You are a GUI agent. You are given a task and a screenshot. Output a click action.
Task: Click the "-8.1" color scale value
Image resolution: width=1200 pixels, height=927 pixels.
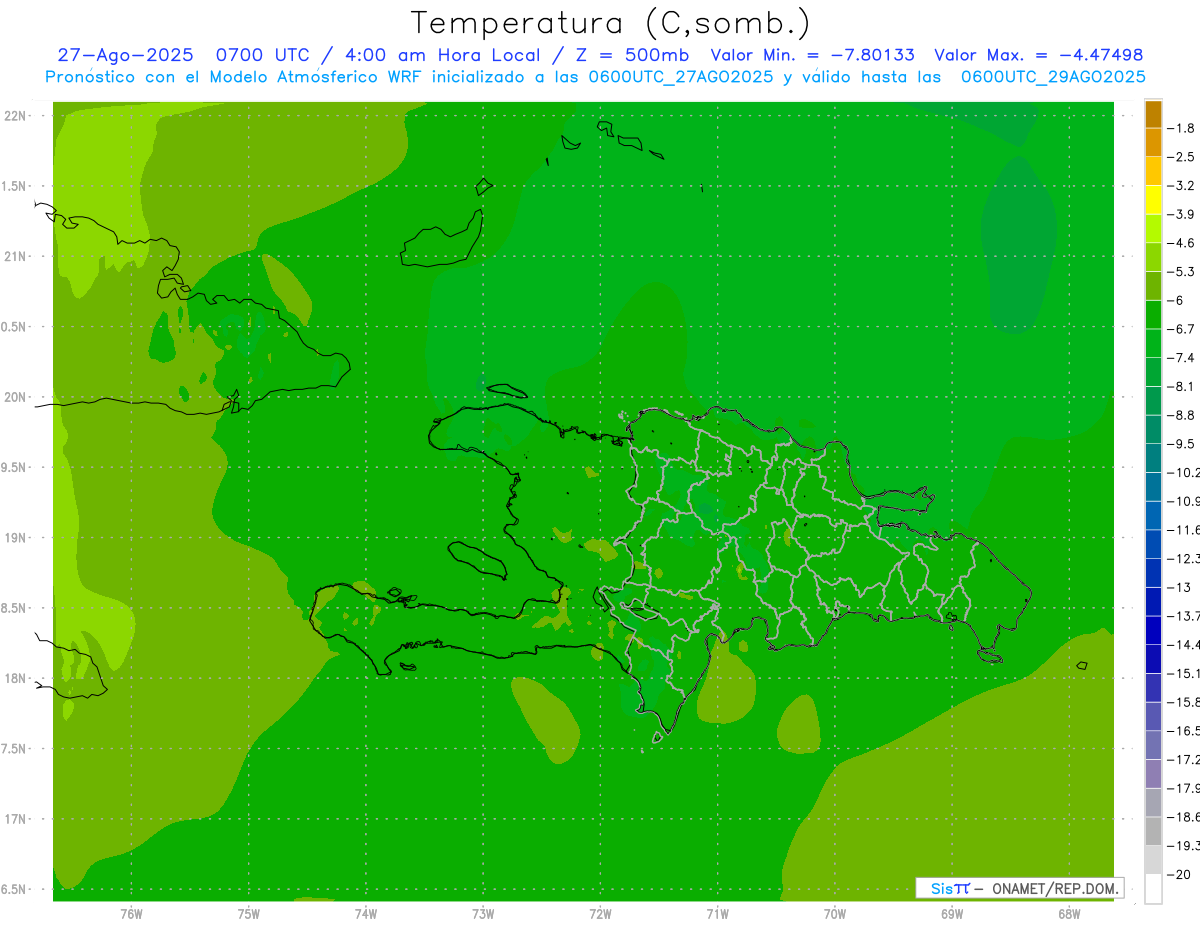tap(1181, 386)
